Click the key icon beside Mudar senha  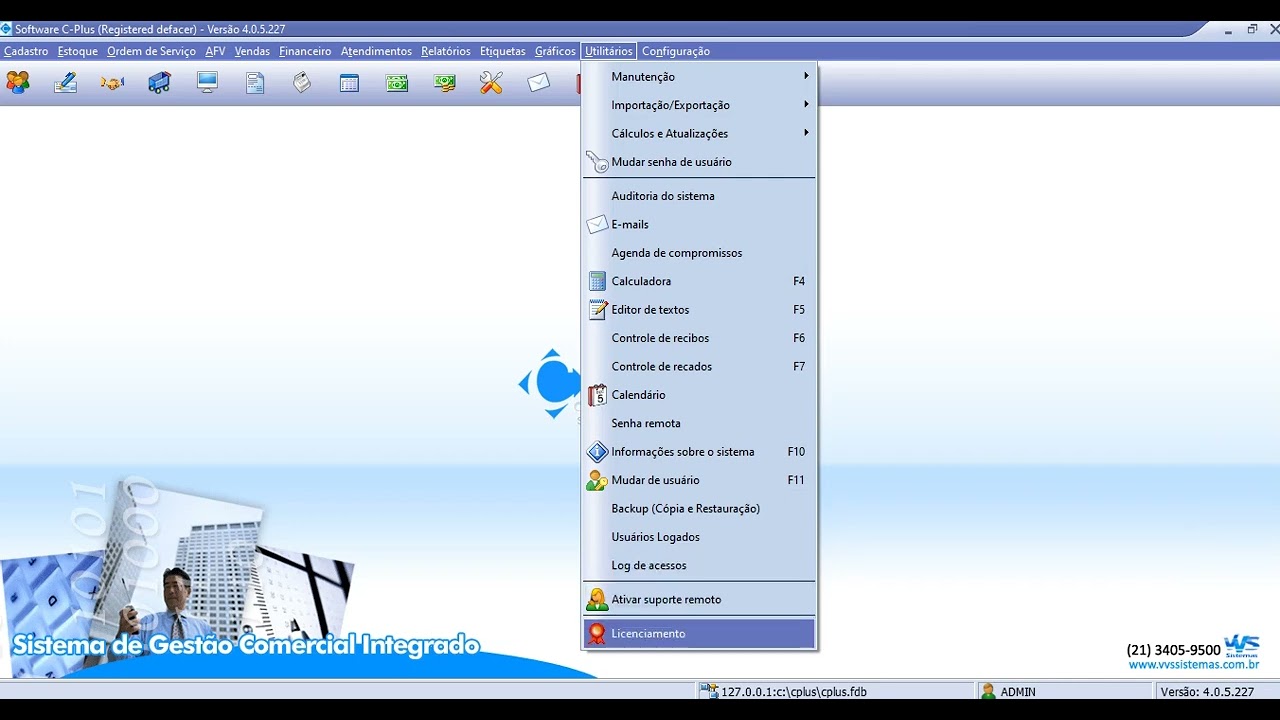click(x=597, y=162)
